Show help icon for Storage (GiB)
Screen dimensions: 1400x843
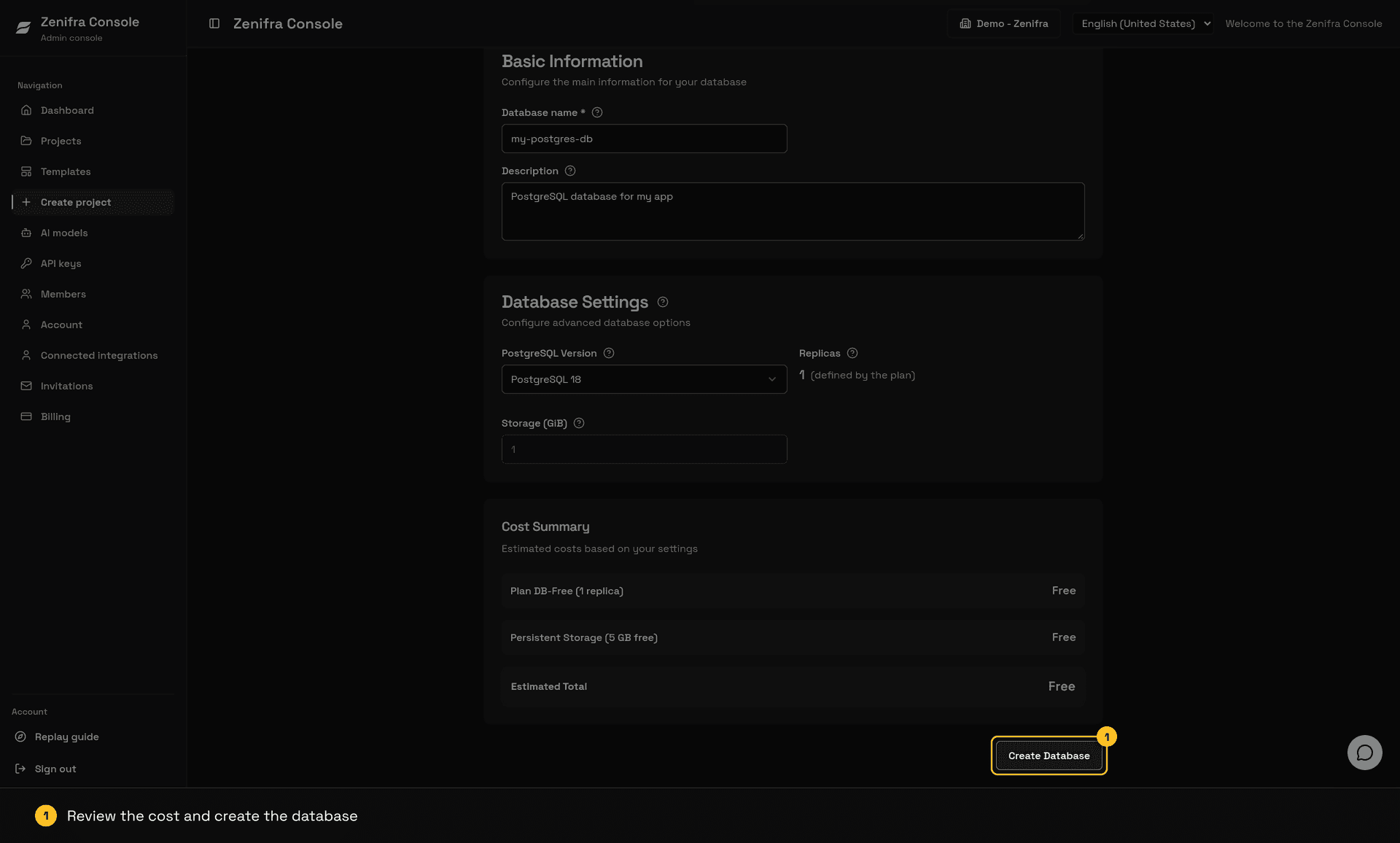(x=579, y=423)
